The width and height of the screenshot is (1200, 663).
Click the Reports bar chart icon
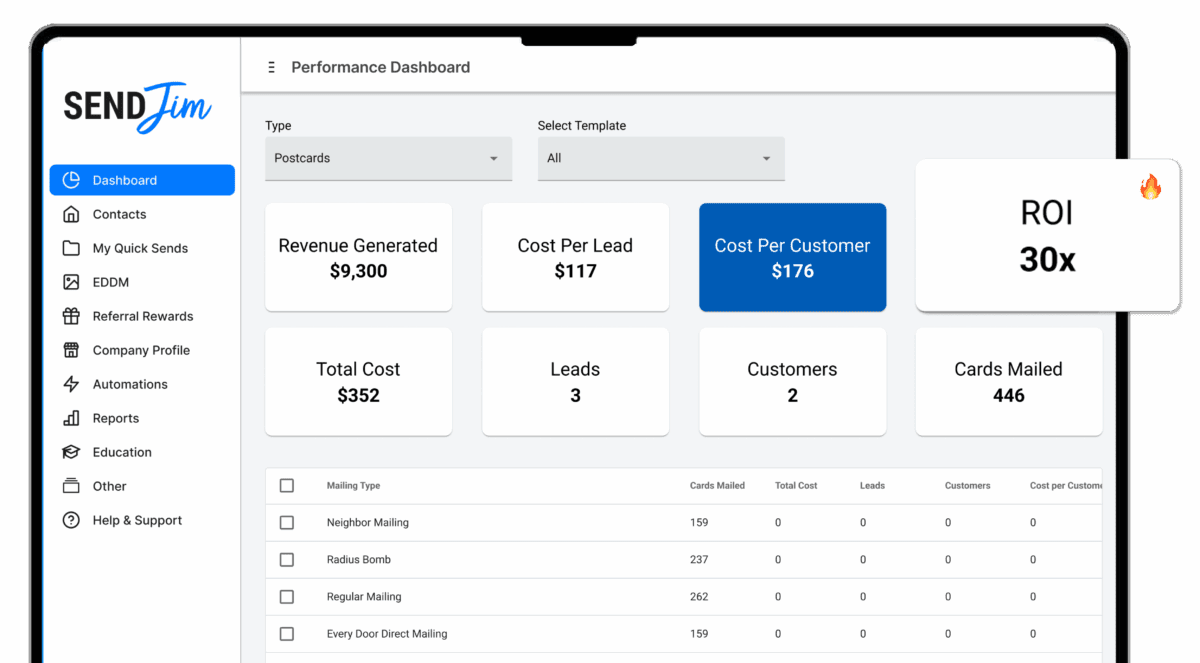(71, 418)
